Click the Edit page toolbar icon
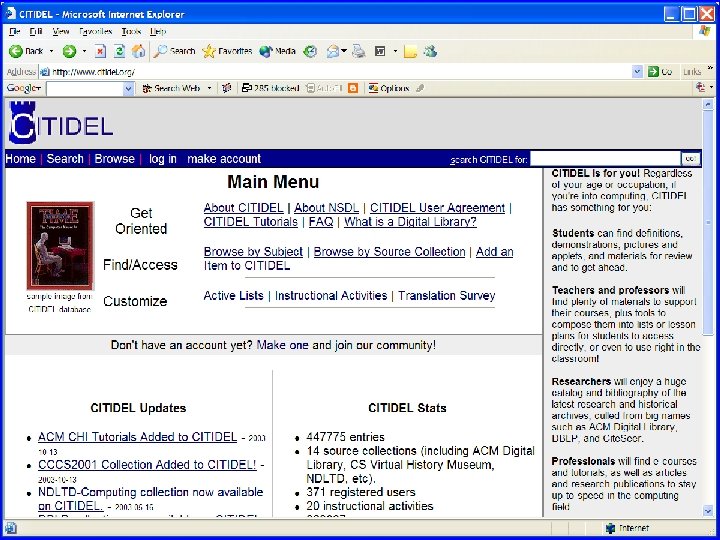 380,51
